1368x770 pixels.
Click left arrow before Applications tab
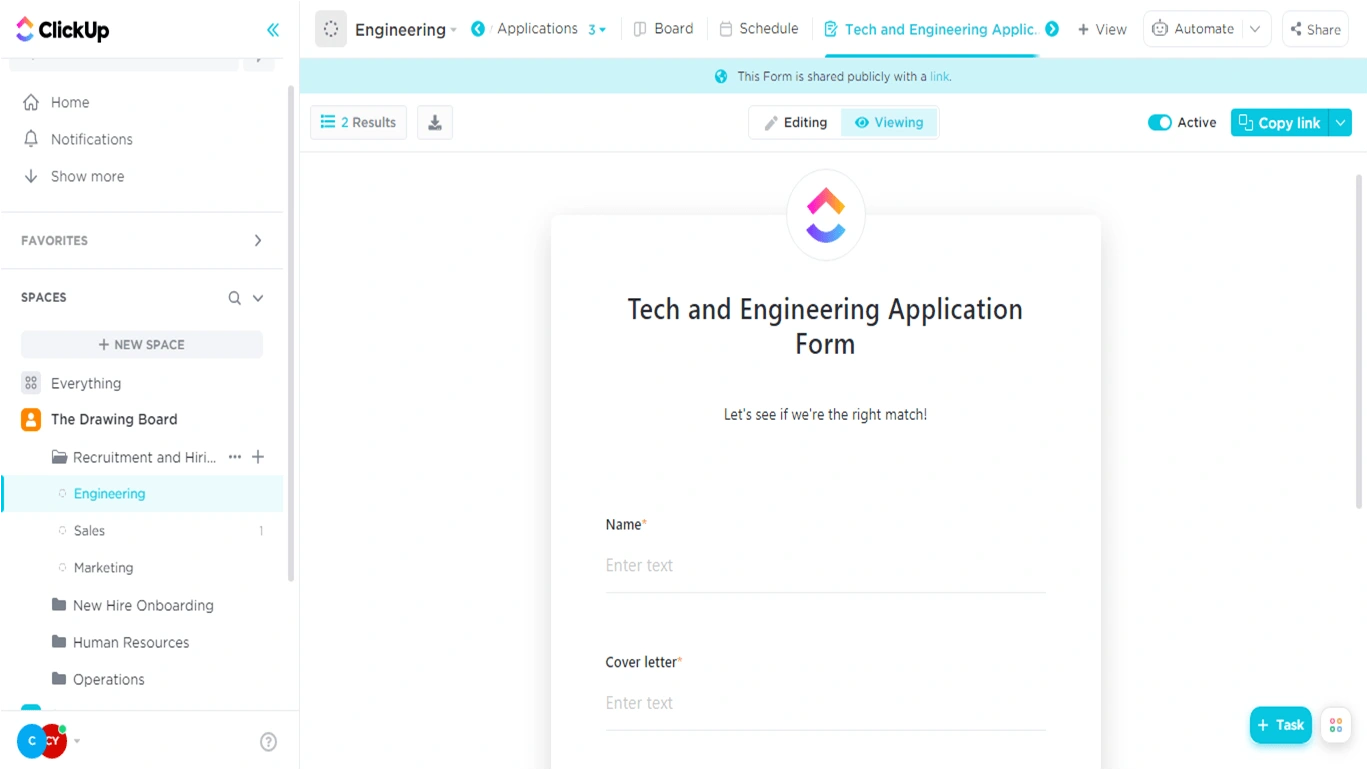(478, 29)
